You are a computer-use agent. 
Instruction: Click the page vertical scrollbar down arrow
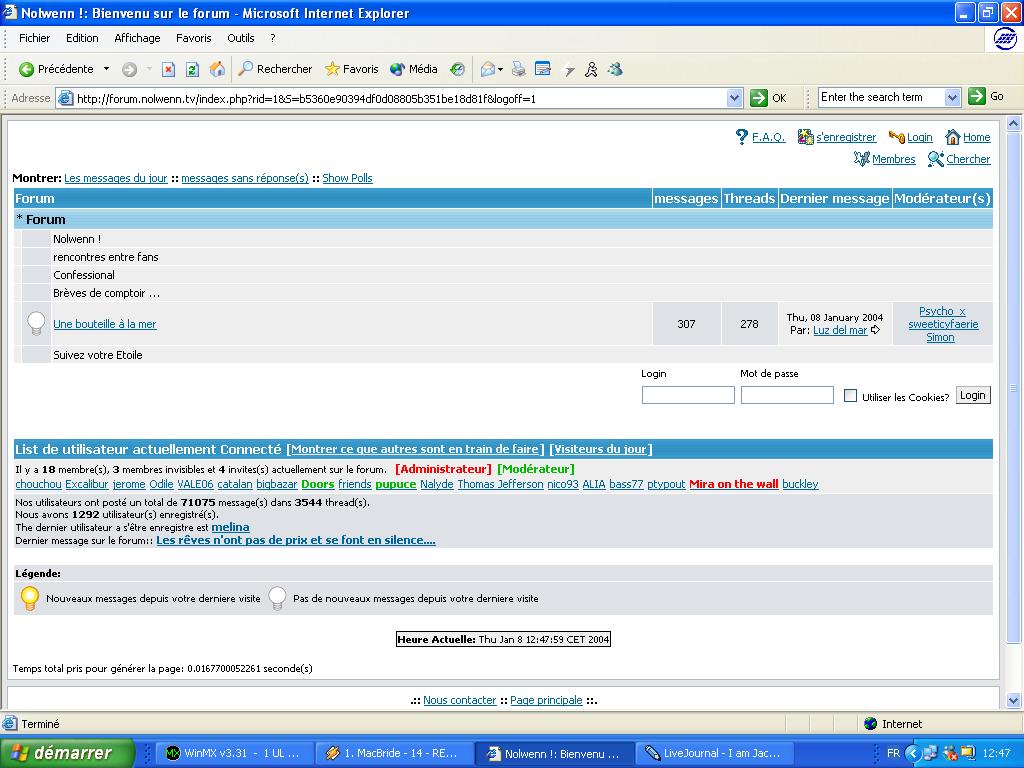[x=1014, y=701]
